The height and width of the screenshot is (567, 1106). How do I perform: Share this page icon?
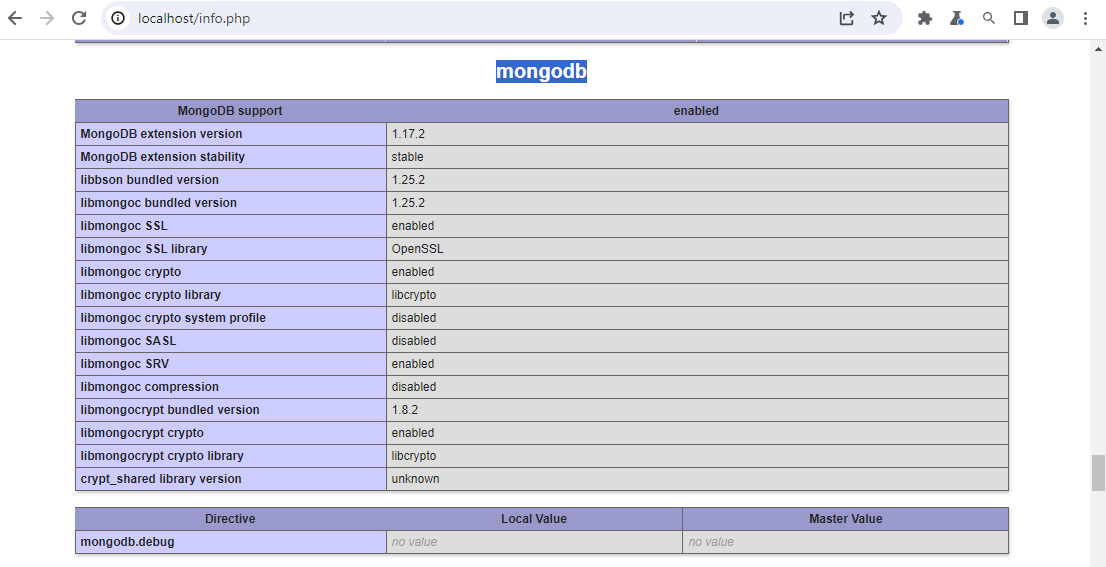click(846, 18)
